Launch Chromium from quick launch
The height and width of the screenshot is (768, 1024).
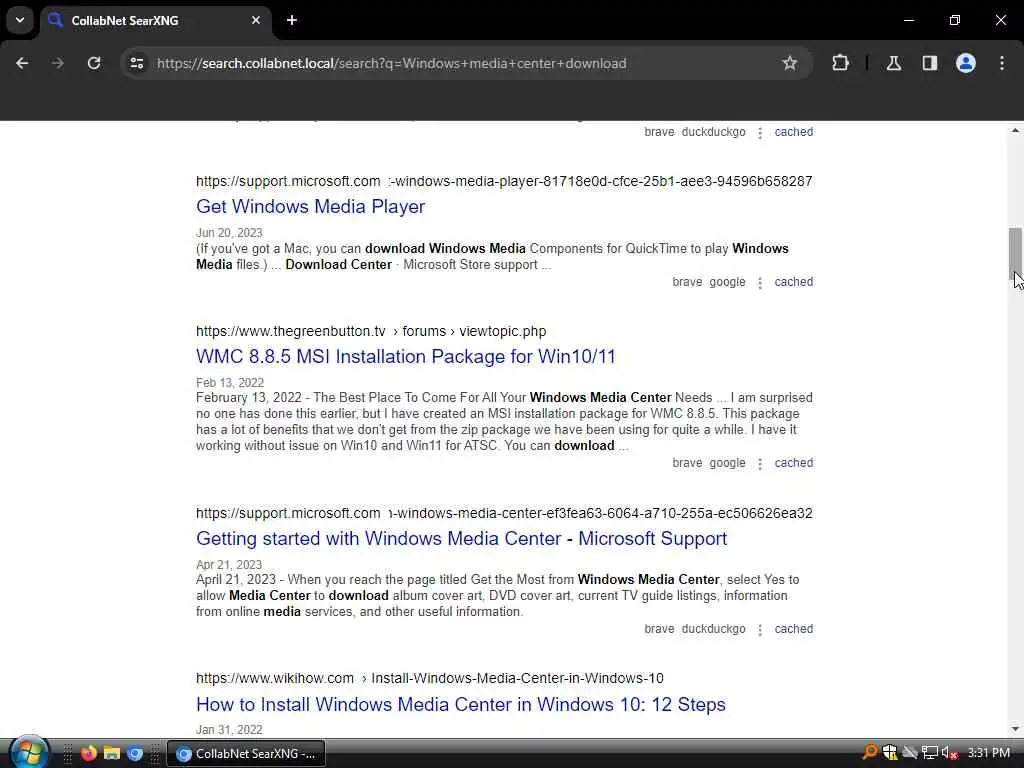point(135,754)
